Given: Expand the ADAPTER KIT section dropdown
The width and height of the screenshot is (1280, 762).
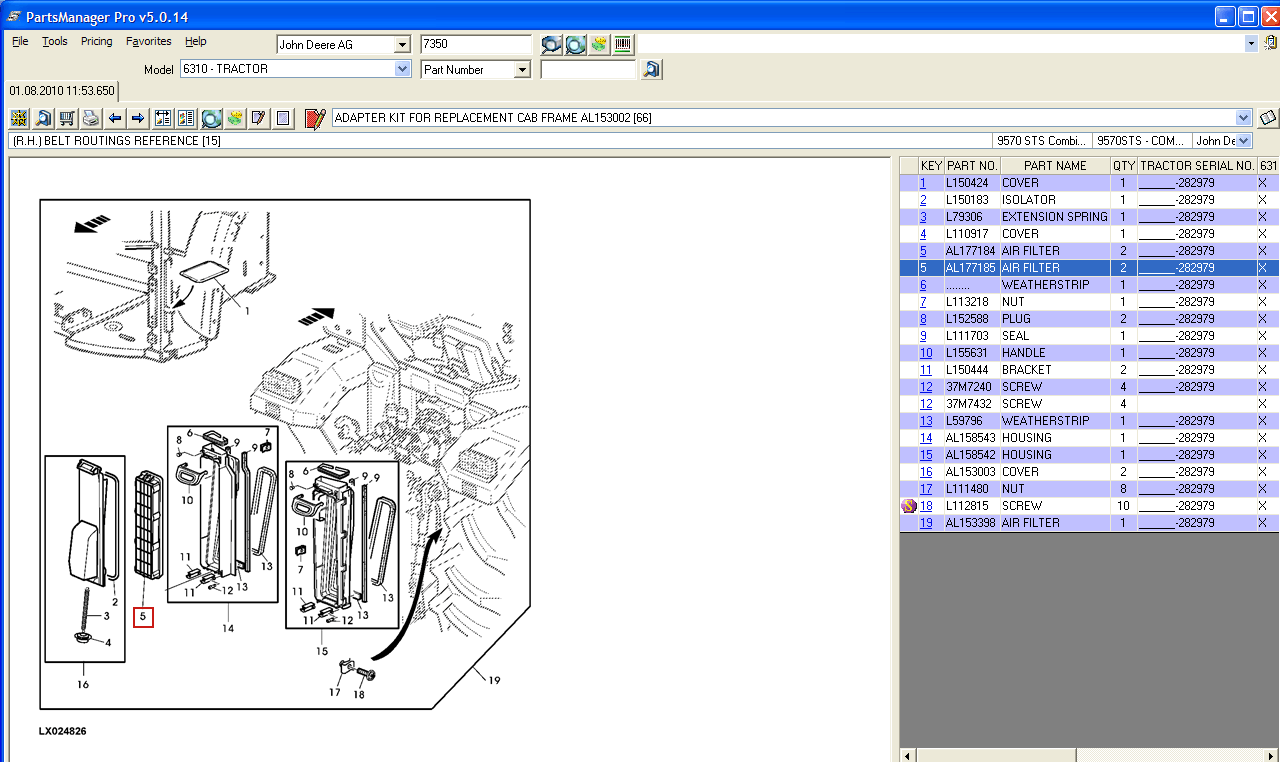Looking at the screenshot, I should click(1244, 118).
